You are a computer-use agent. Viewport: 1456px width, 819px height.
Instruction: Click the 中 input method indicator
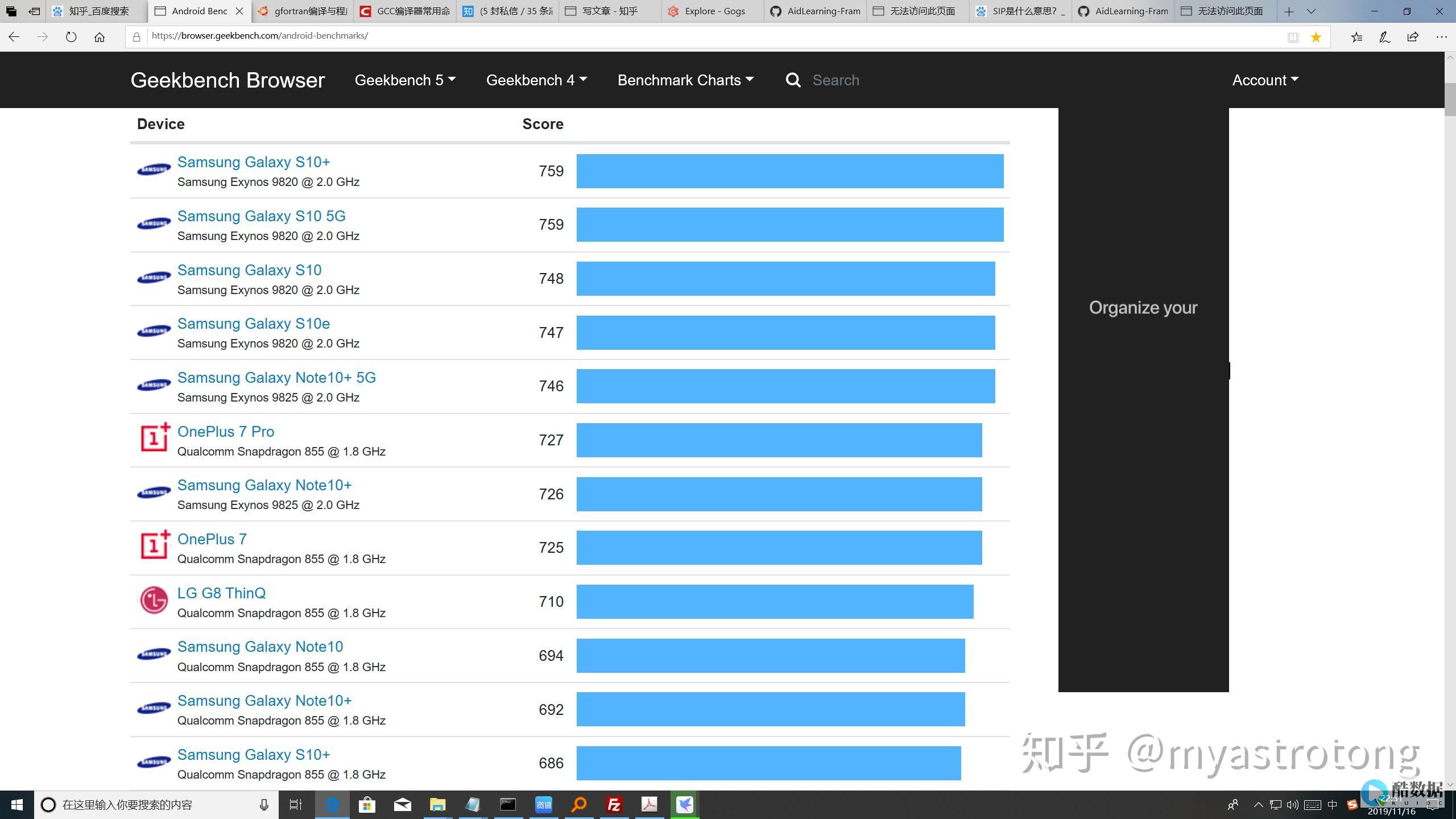pyautogui.click(x=1332, y=805)
